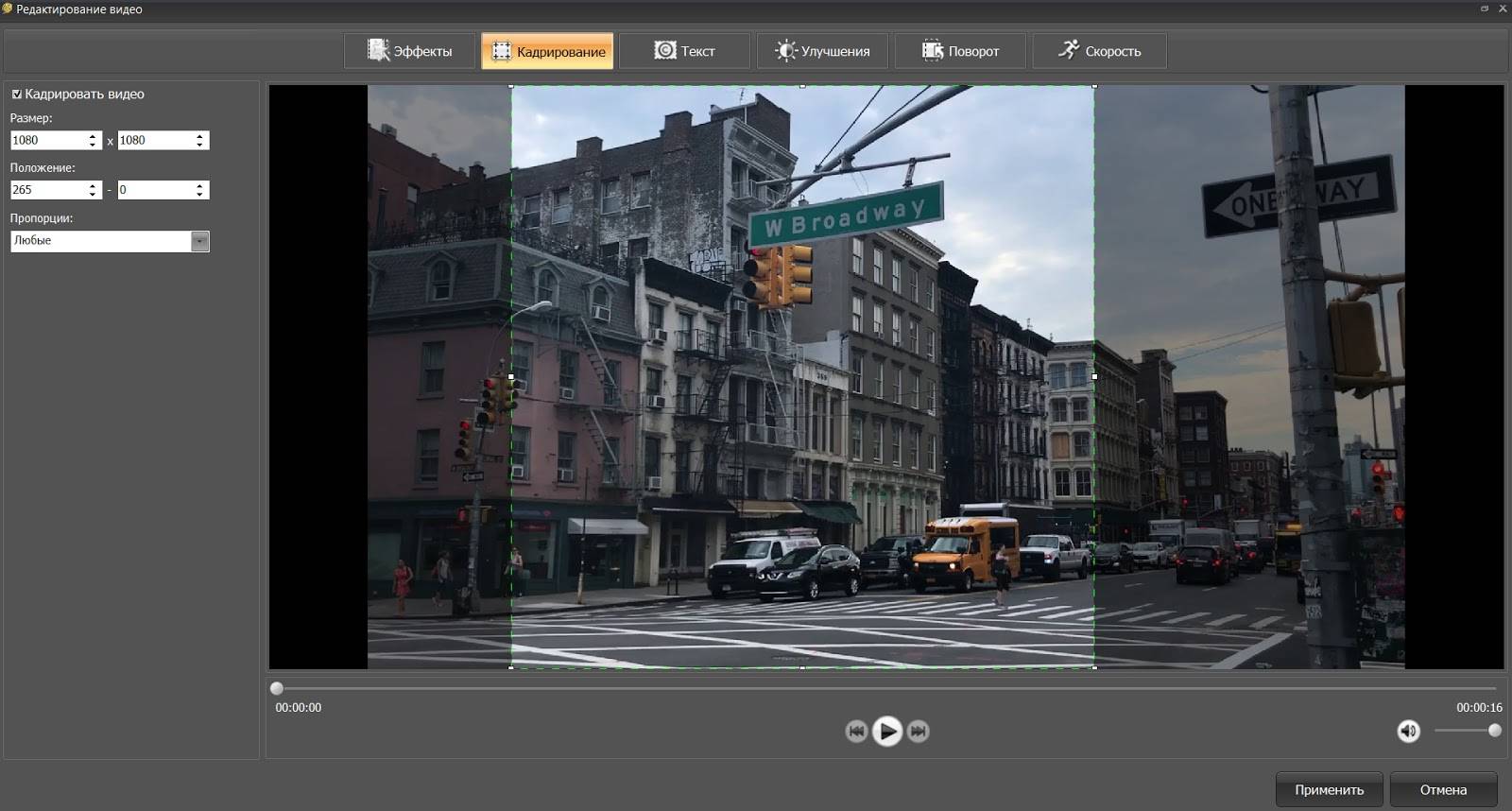Skip to the next frame
This screenshot has height=811, width=1512.
918,731
